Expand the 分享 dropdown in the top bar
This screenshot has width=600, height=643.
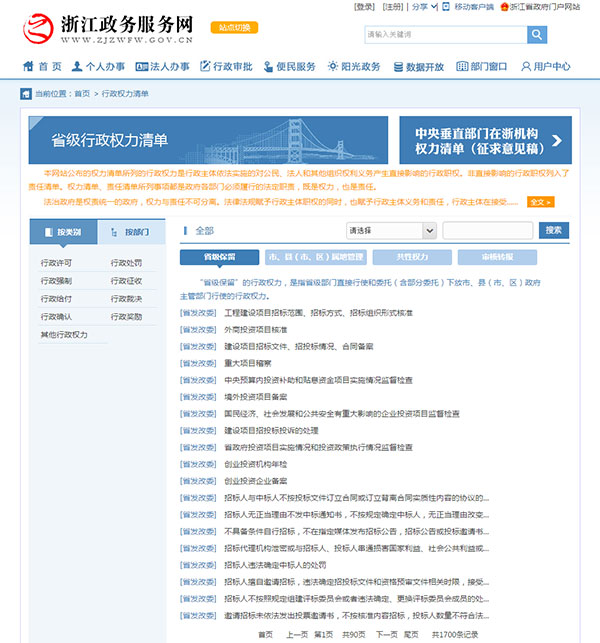tap(423, 7)
